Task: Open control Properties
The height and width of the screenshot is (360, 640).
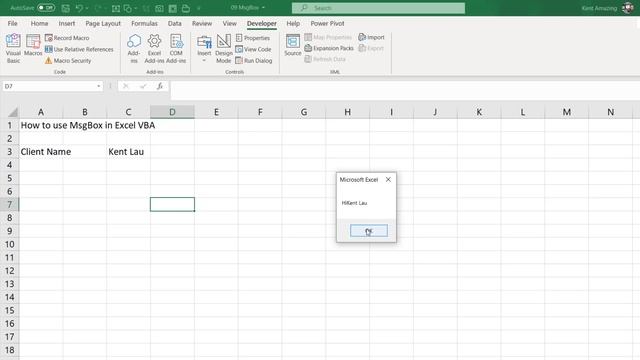Action: (253, 38)
